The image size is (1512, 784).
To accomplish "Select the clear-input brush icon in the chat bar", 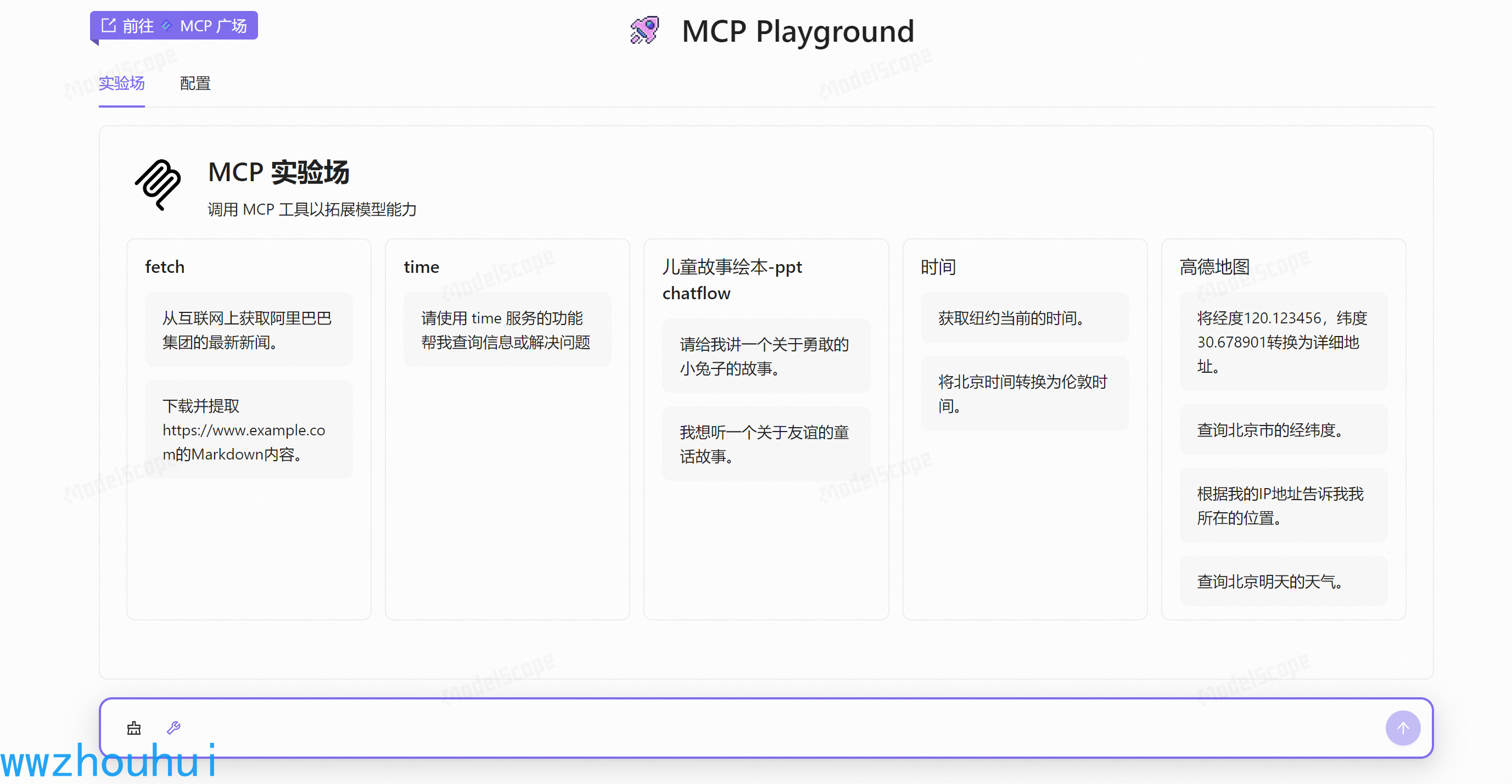I will tap(134, 727).
